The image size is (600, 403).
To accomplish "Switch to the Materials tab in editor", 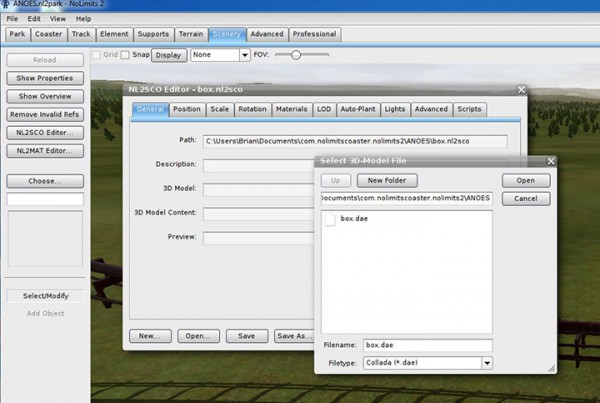I will [291, 109].
